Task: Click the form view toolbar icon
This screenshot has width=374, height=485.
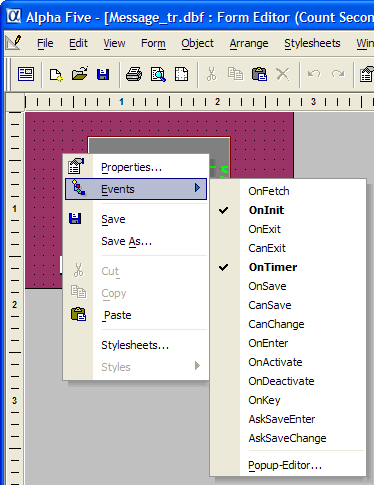Action: 26,74
